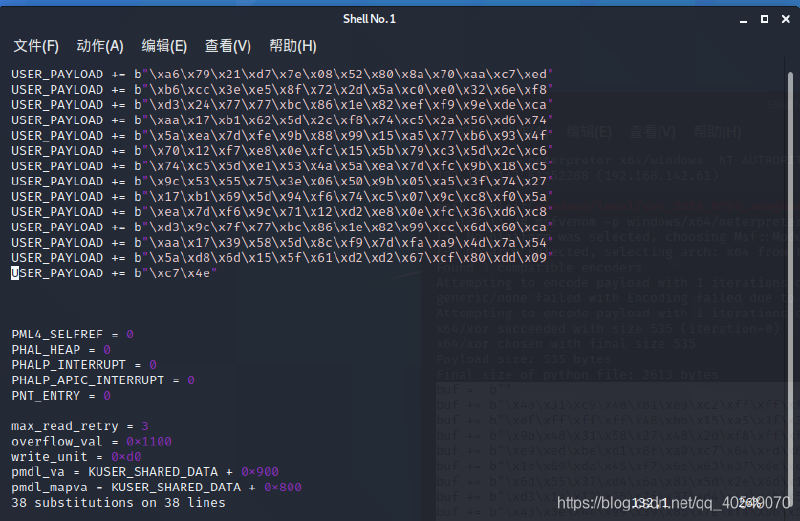Click the PNT_ENTRY = 0 line
Viewport: 800px width, 521px height.
click(61, 395)
